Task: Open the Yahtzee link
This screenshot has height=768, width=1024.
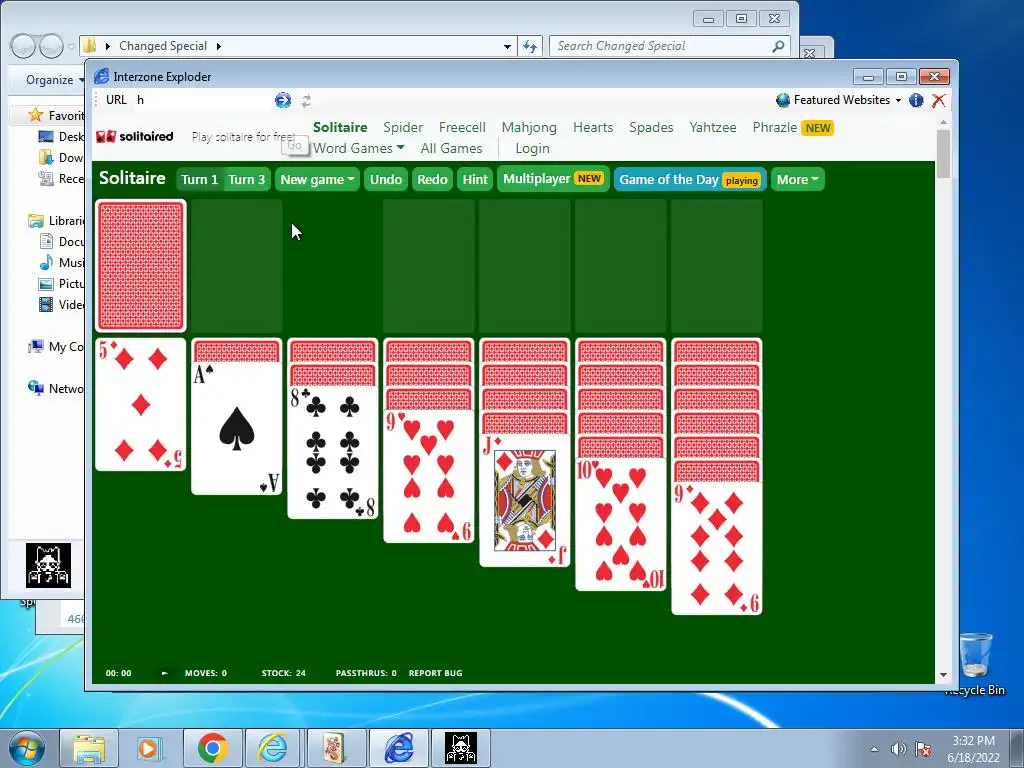Action: pyautogui.click(x=712, y=127)
